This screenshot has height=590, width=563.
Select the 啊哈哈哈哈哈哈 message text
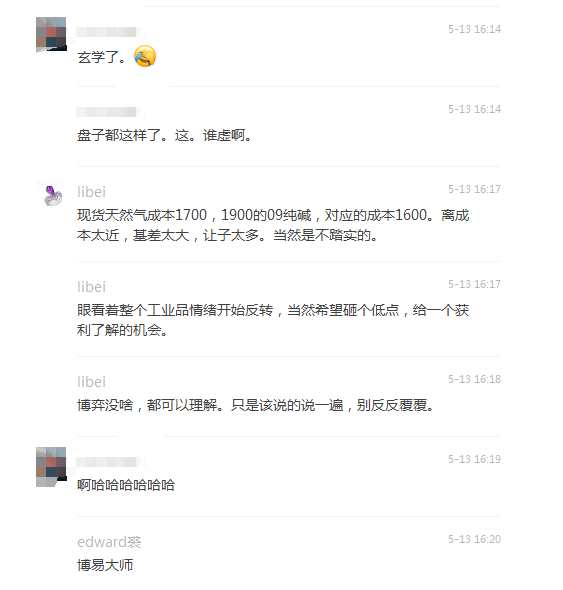coord(126,485)
